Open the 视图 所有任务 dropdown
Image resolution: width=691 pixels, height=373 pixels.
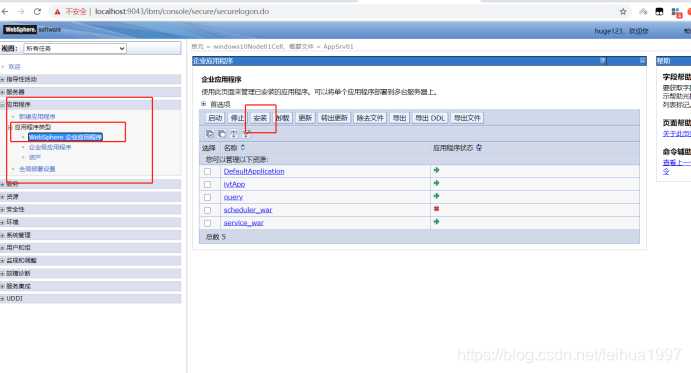[x=75, y=48]
